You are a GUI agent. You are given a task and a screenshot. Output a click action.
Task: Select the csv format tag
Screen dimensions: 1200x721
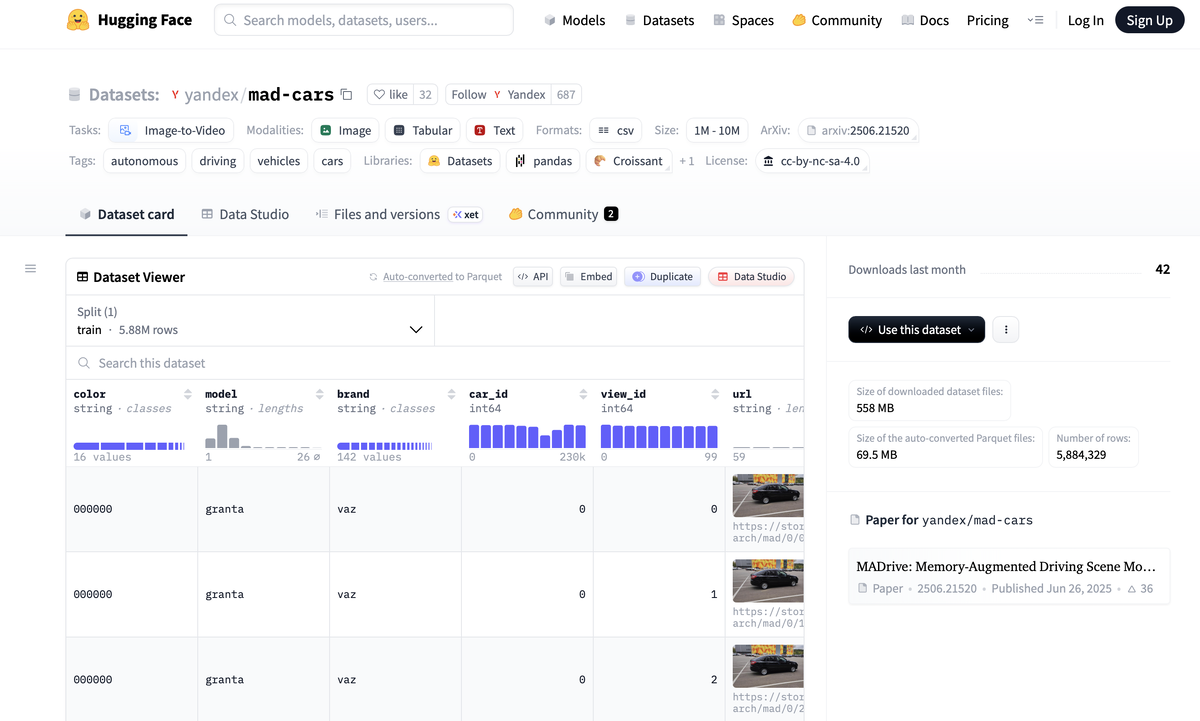(615, 130)
